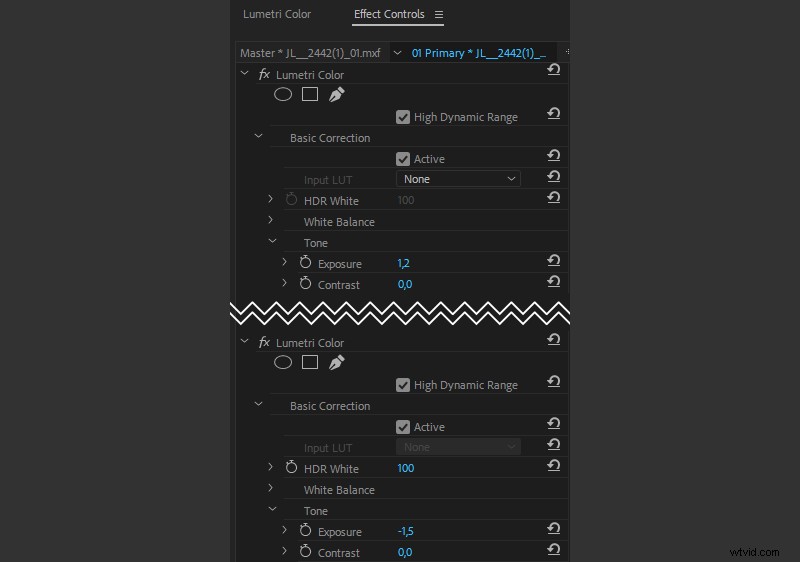Reset the Exposure 1,2 parameter
Viewport: 800px width, 562px height.
pyautogui.click(x=554, y=261)
